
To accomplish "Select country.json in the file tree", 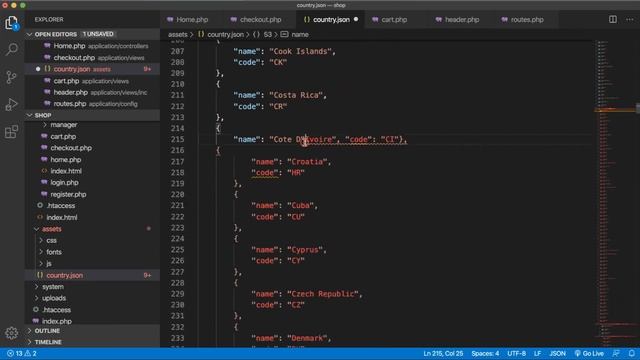I will coord(92,275).
